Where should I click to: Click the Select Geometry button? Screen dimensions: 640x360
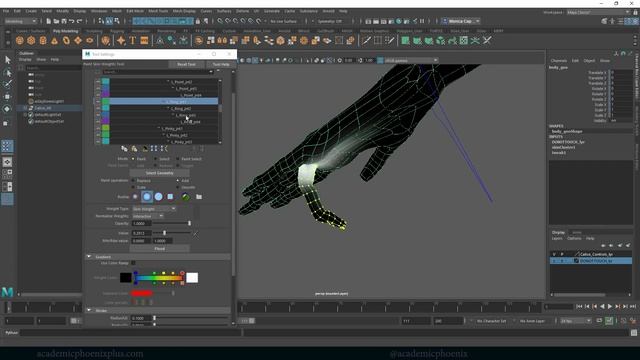click(160, 173)
